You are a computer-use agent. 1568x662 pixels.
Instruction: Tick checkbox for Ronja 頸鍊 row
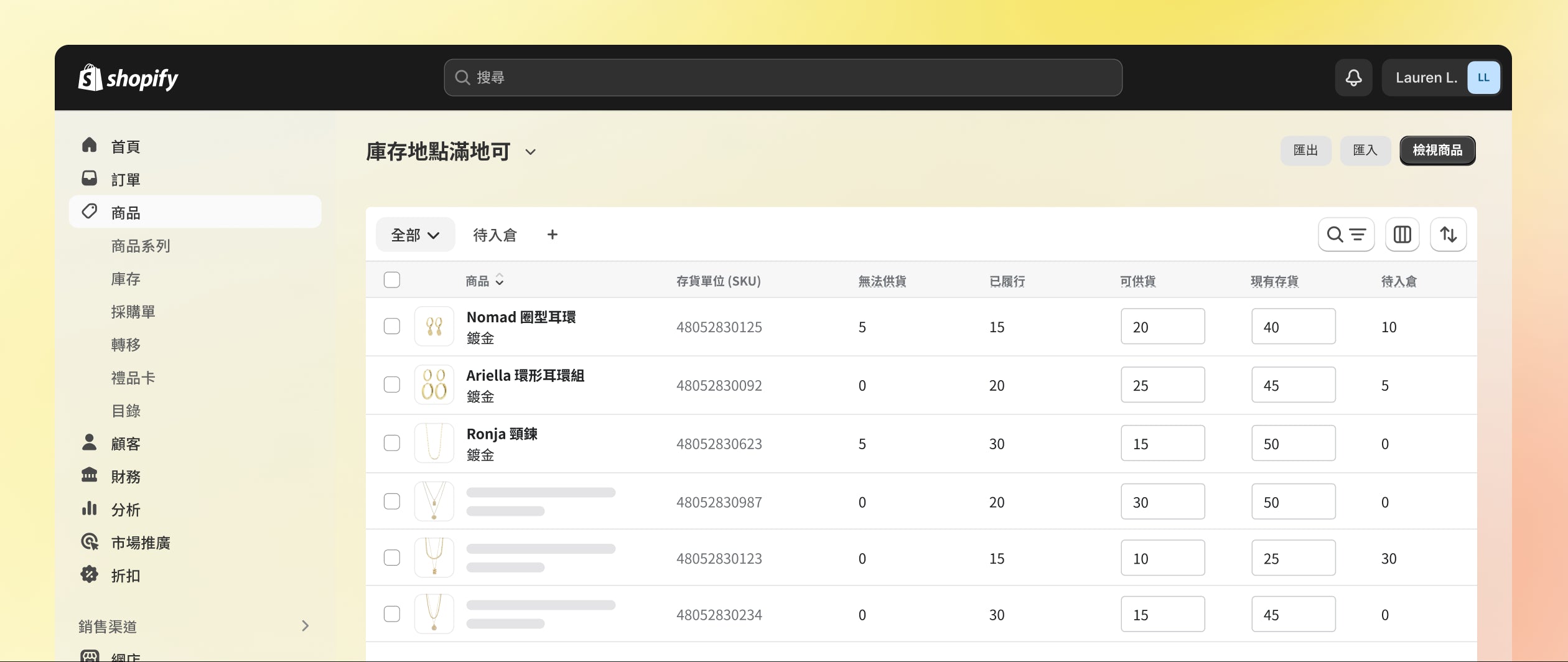click(392, 443)
